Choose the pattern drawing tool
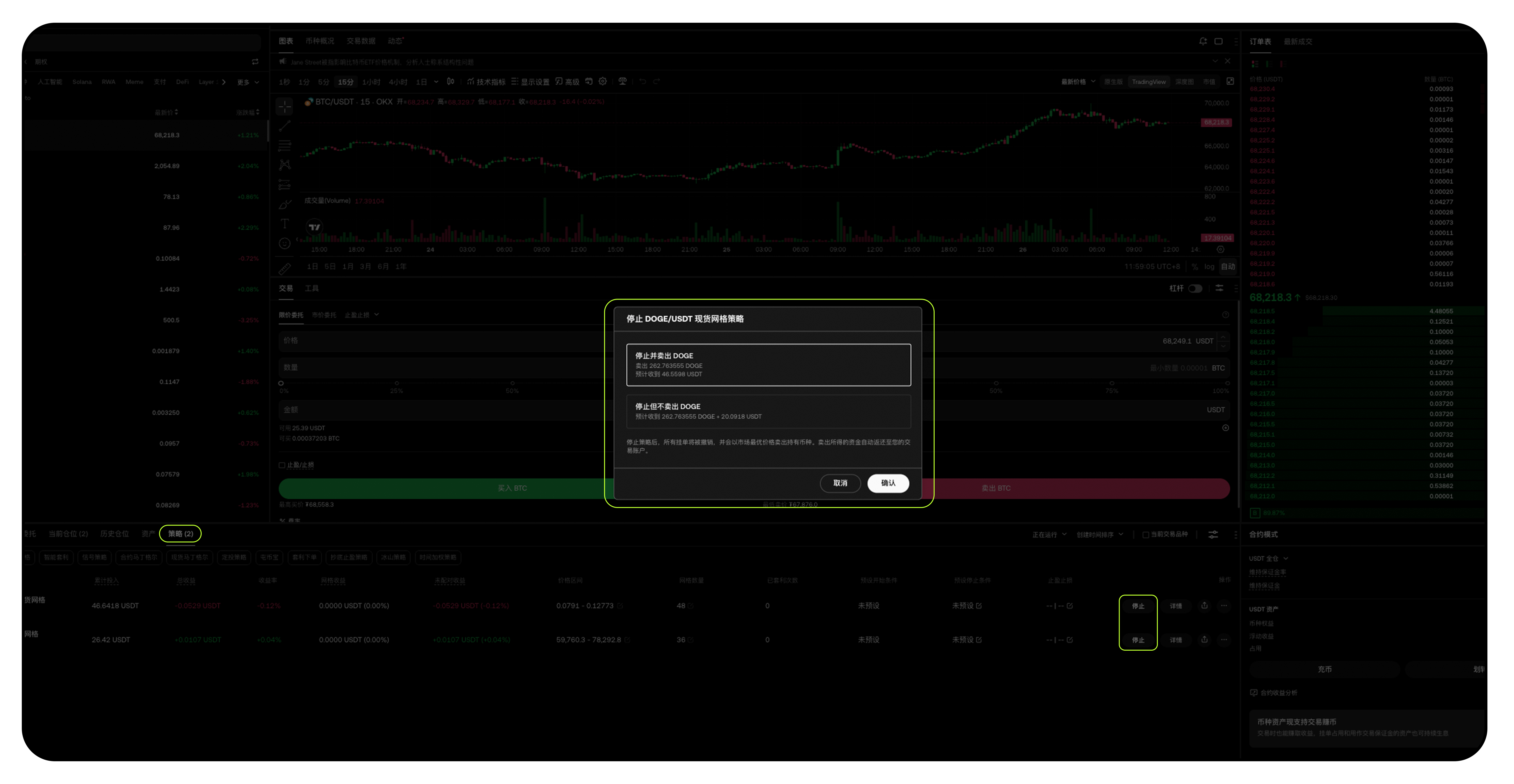1514x784 pixels. tap(285, 165)
